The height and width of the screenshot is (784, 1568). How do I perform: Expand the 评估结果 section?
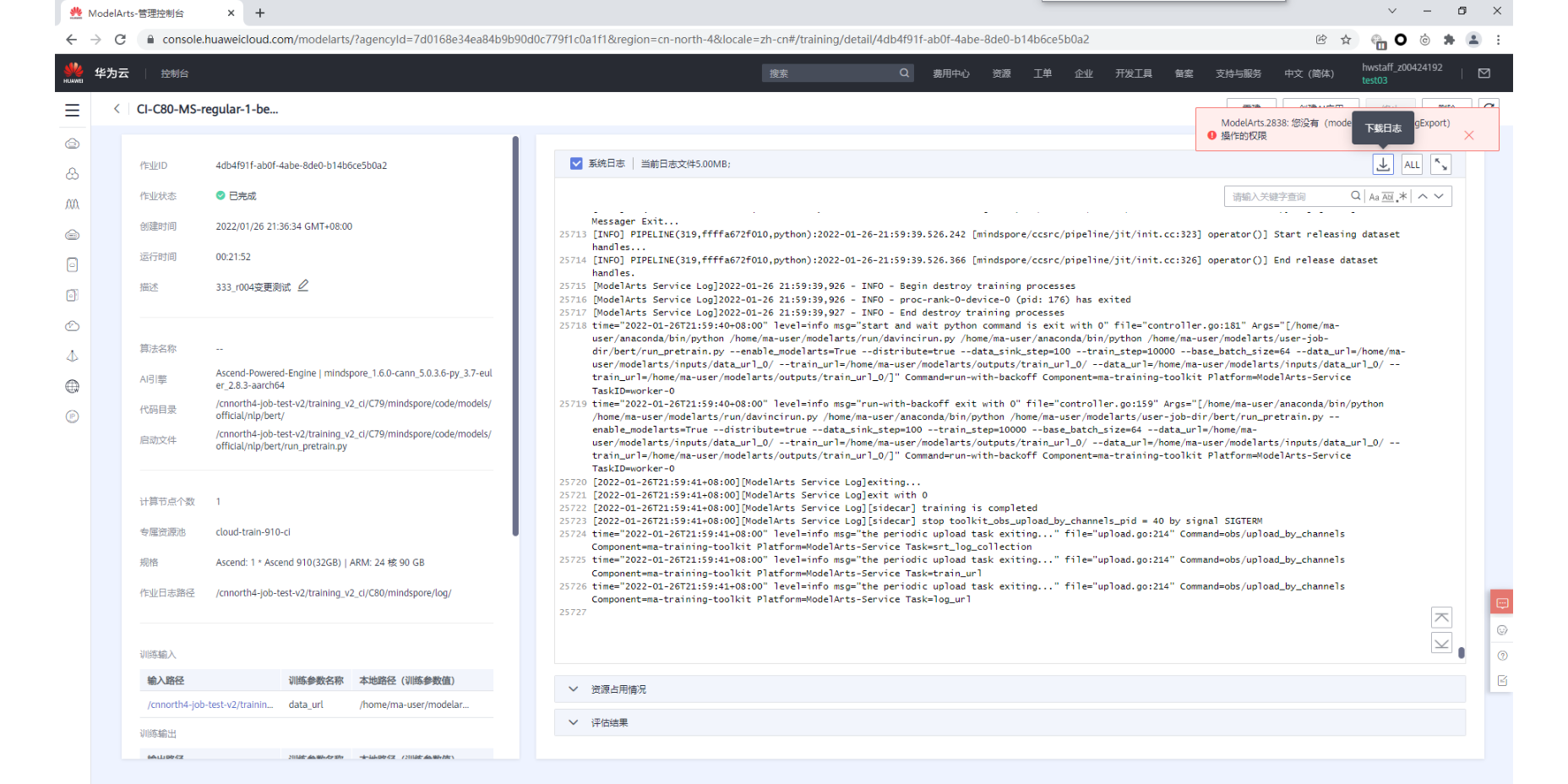pyautogui.click(x=1010, y=722)
